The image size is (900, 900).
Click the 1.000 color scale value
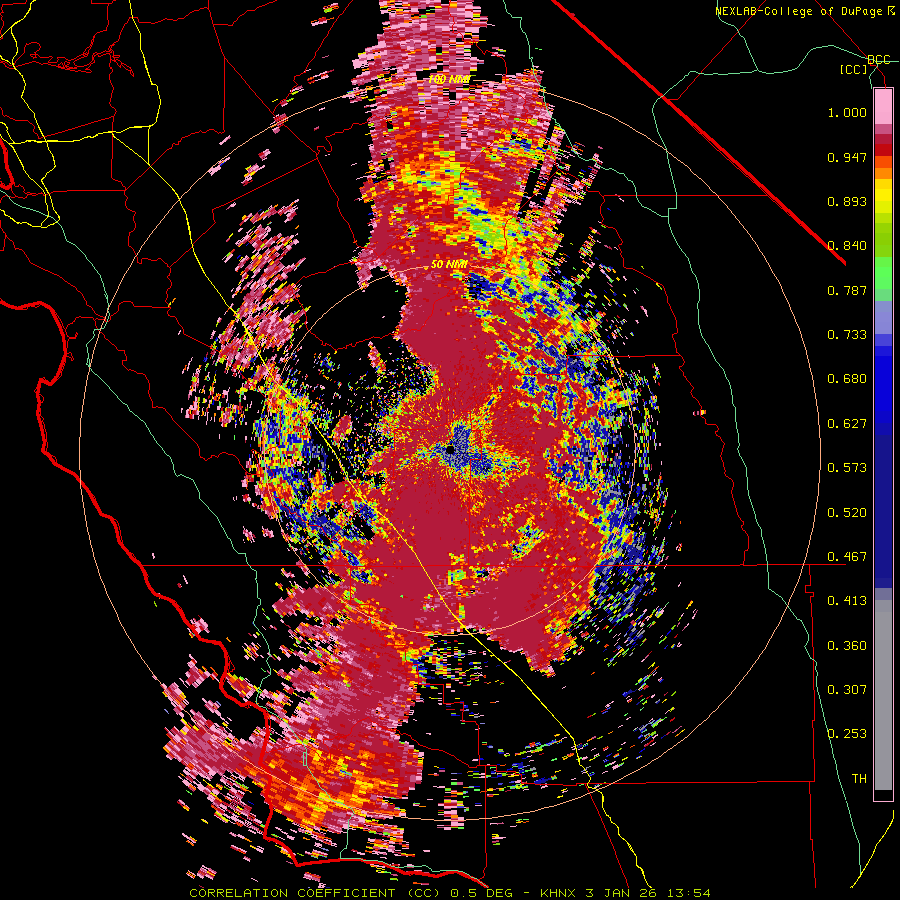coord(847,112)
